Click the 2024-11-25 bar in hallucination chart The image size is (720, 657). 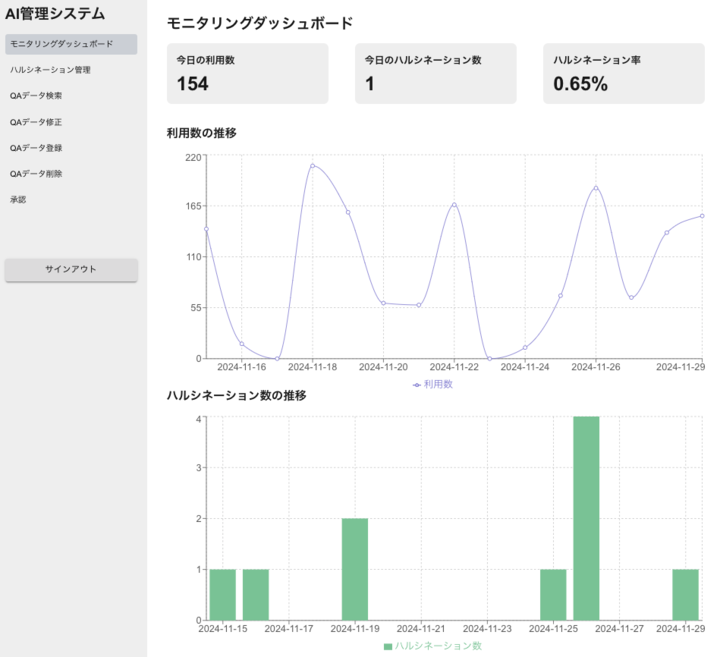[x=553, y=595]
